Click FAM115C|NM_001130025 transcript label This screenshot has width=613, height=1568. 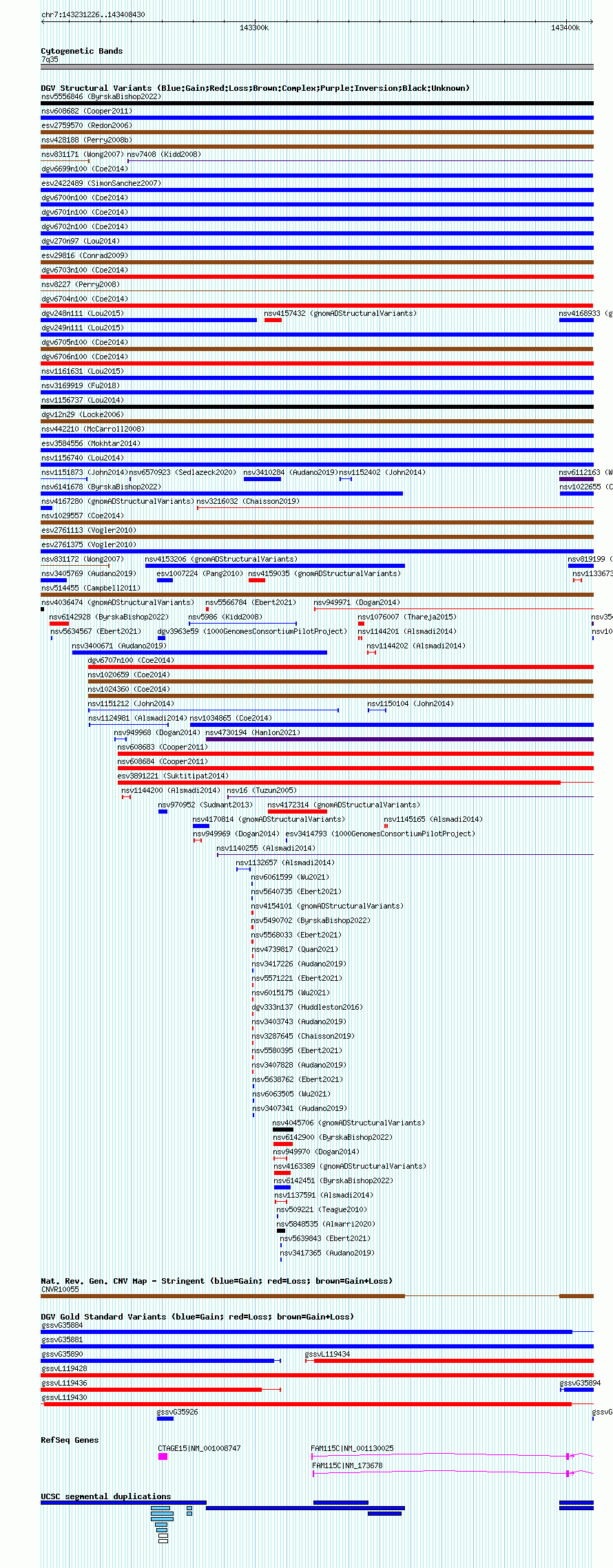tap(352, 1448)
